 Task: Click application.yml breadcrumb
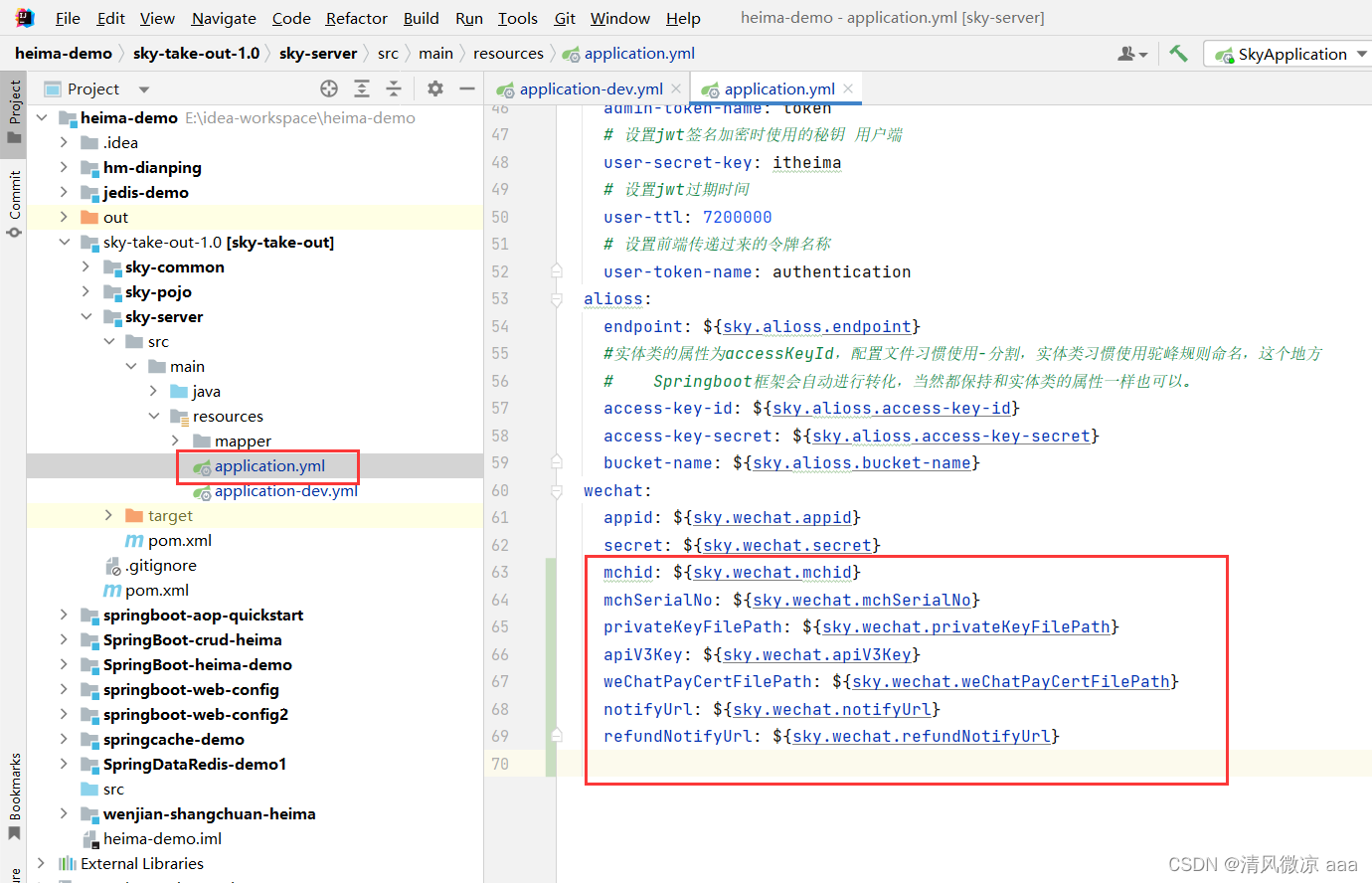tap(628, 54)
